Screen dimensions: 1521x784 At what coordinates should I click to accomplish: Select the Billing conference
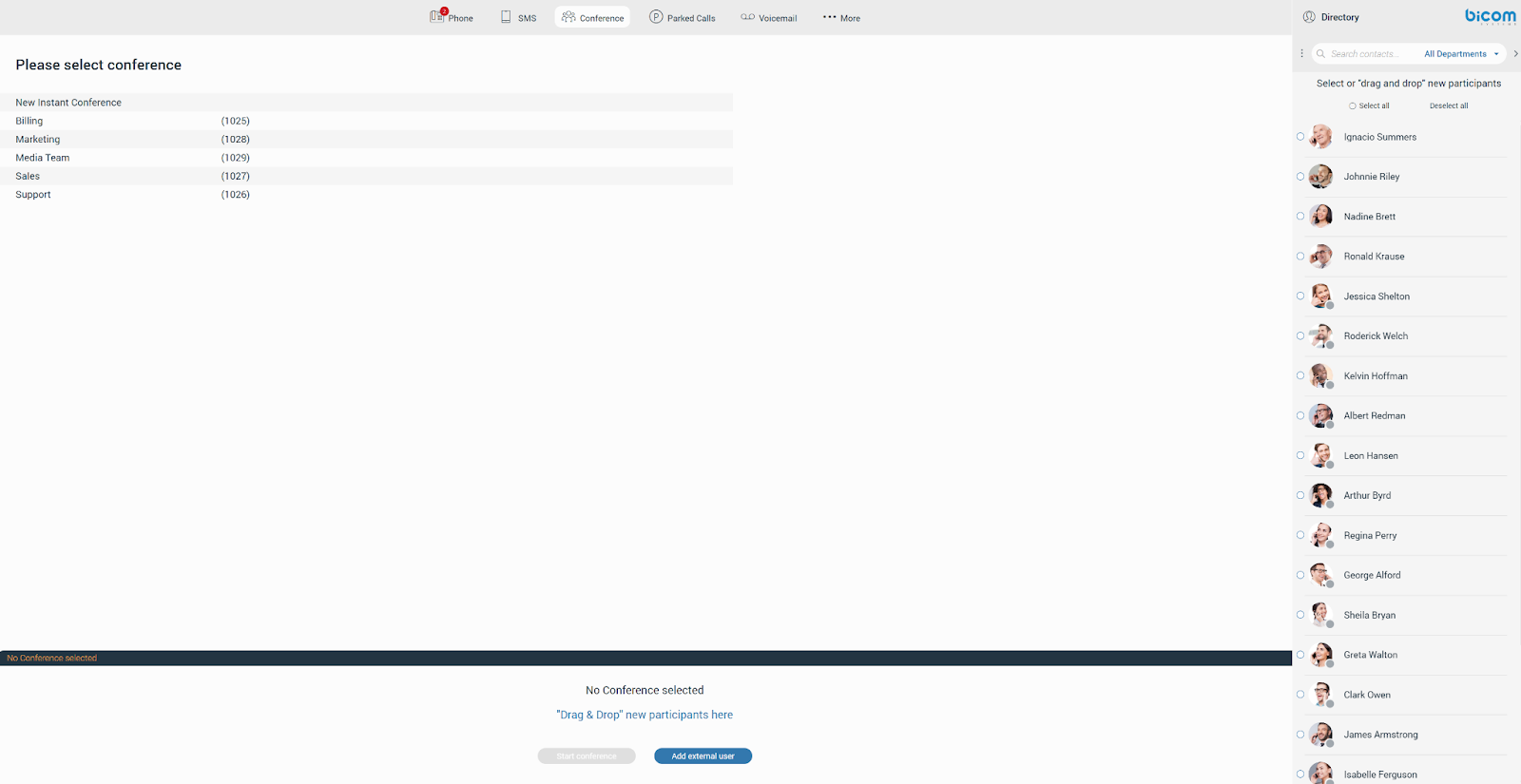click(367, 121)
